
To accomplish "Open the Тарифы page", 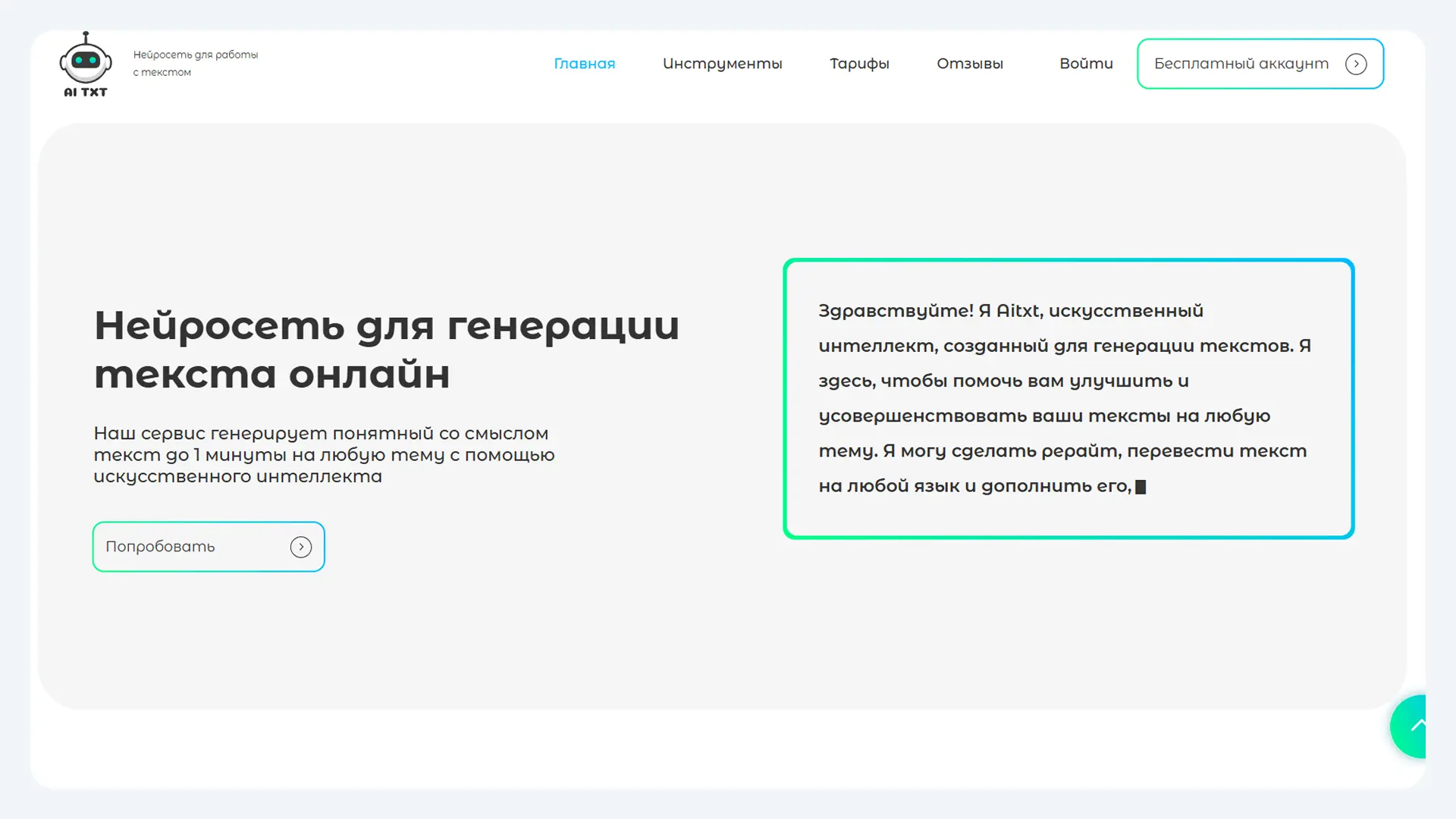I will 859,64.
